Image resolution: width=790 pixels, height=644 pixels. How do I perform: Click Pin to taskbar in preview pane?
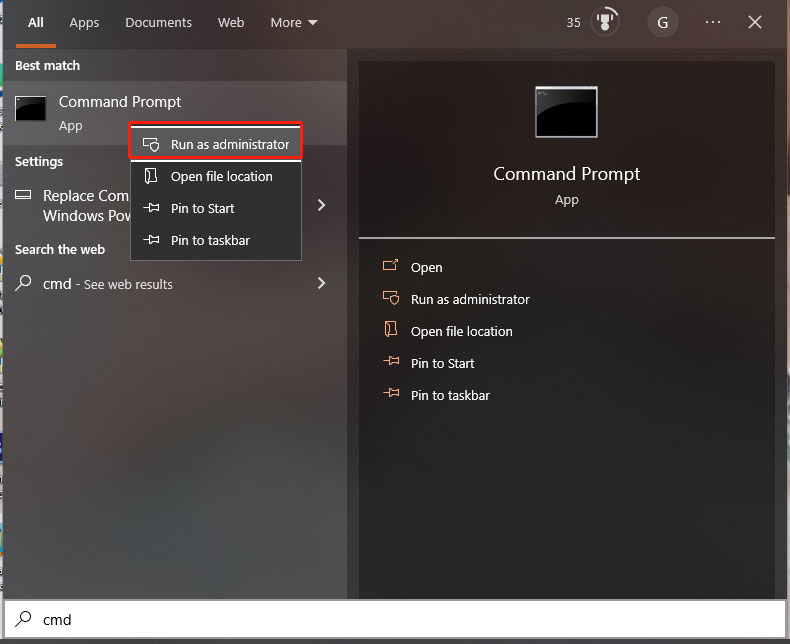point(450,395)
